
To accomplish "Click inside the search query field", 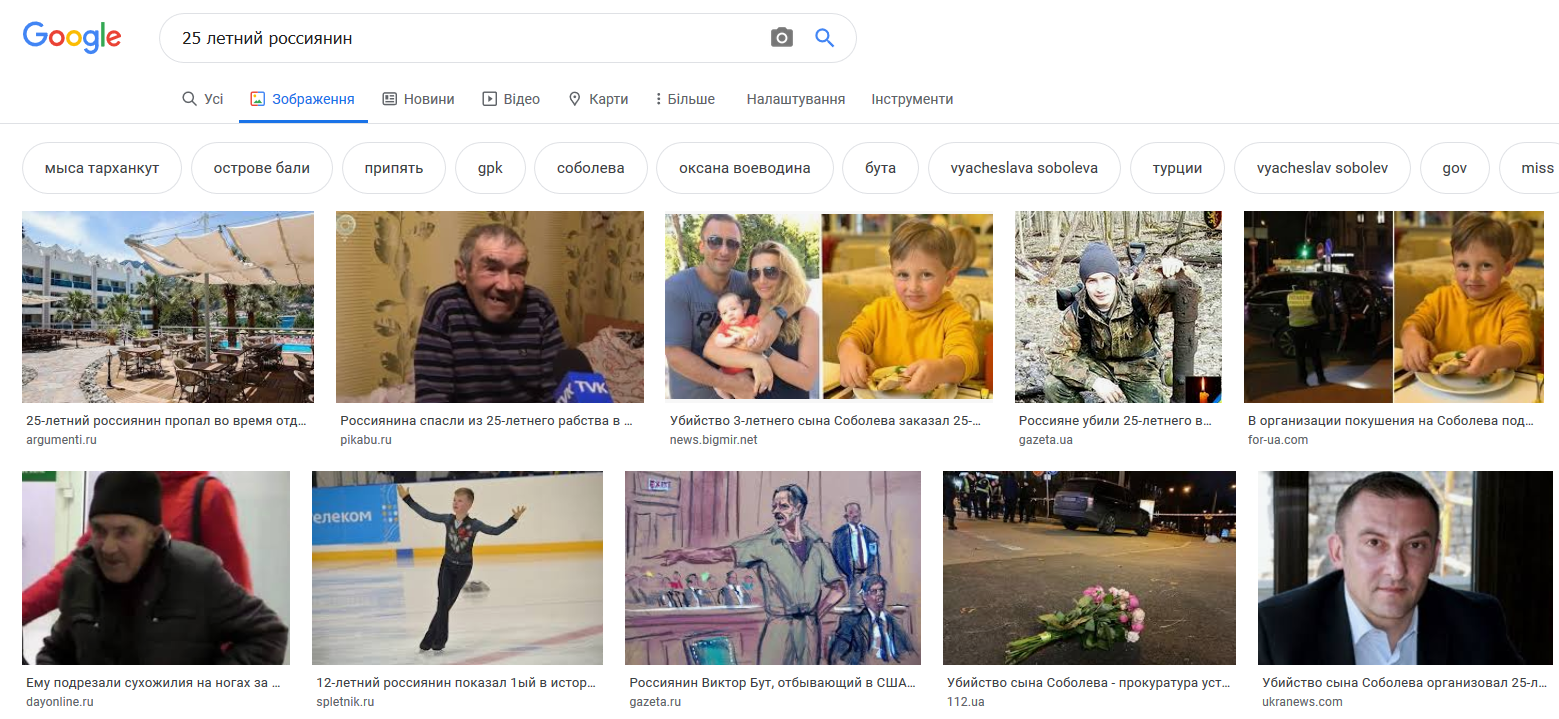I will 460,38.
